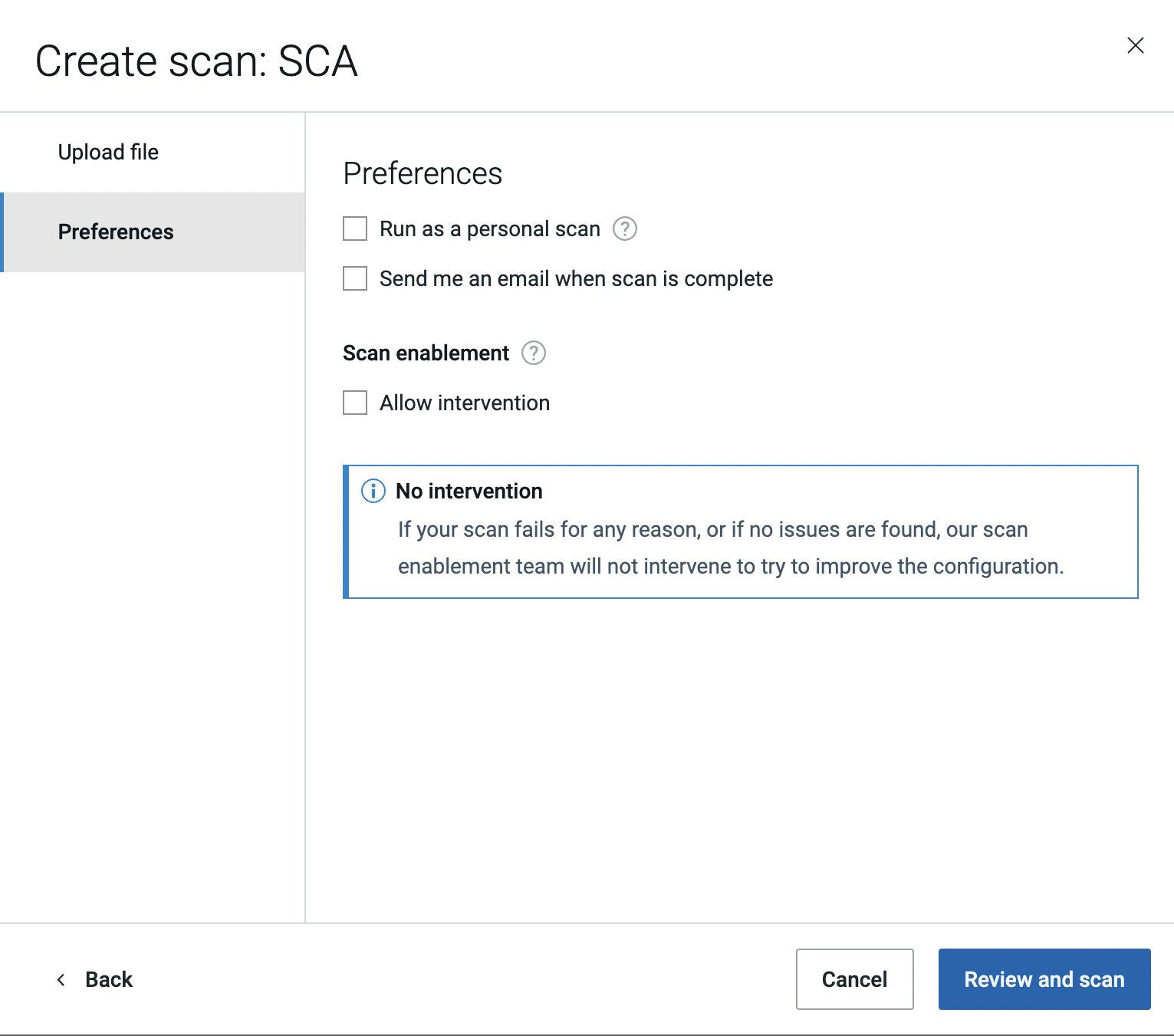Click the 'If your scan fails' message text

[x=731, y=548]
